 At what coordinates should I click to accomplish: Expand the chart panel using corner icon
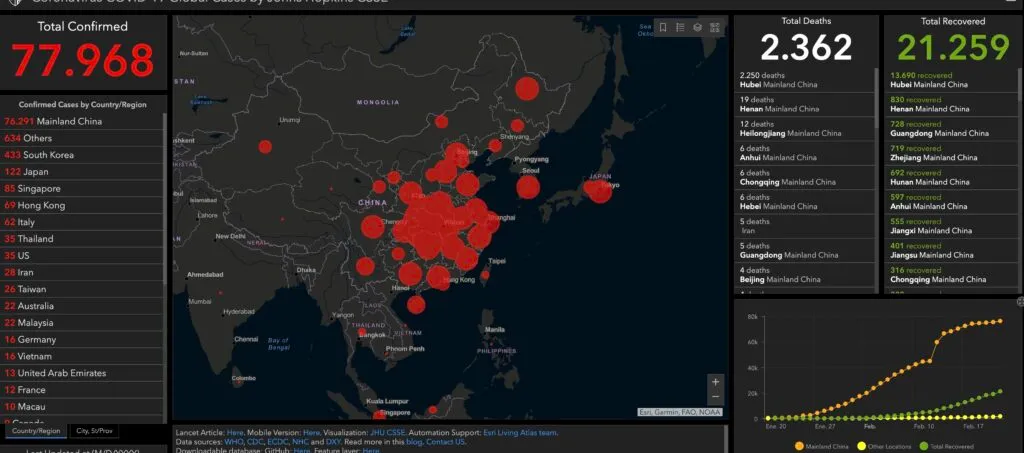pos(1019,301)
